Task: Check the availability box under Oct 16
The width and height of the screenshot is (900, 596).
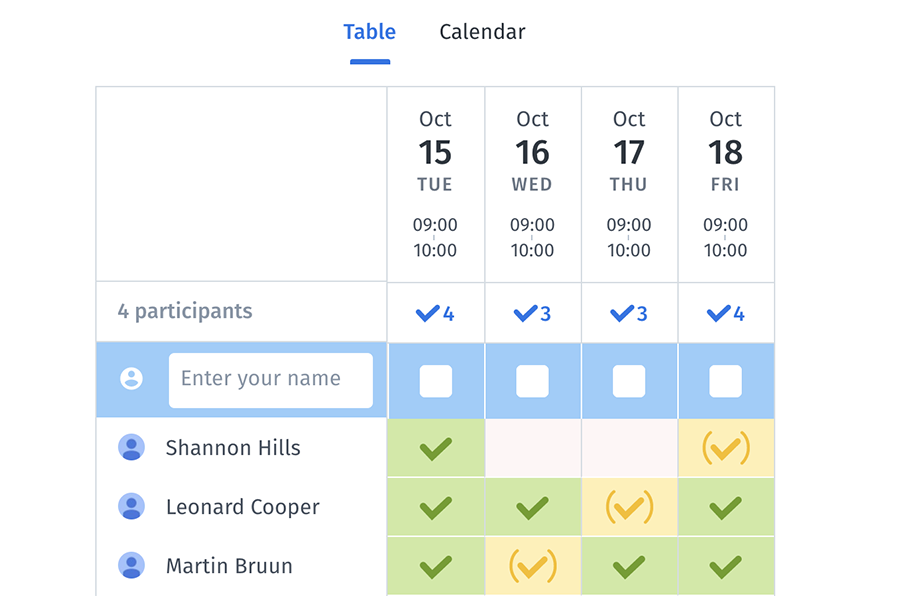Action: tap(532, 379)
